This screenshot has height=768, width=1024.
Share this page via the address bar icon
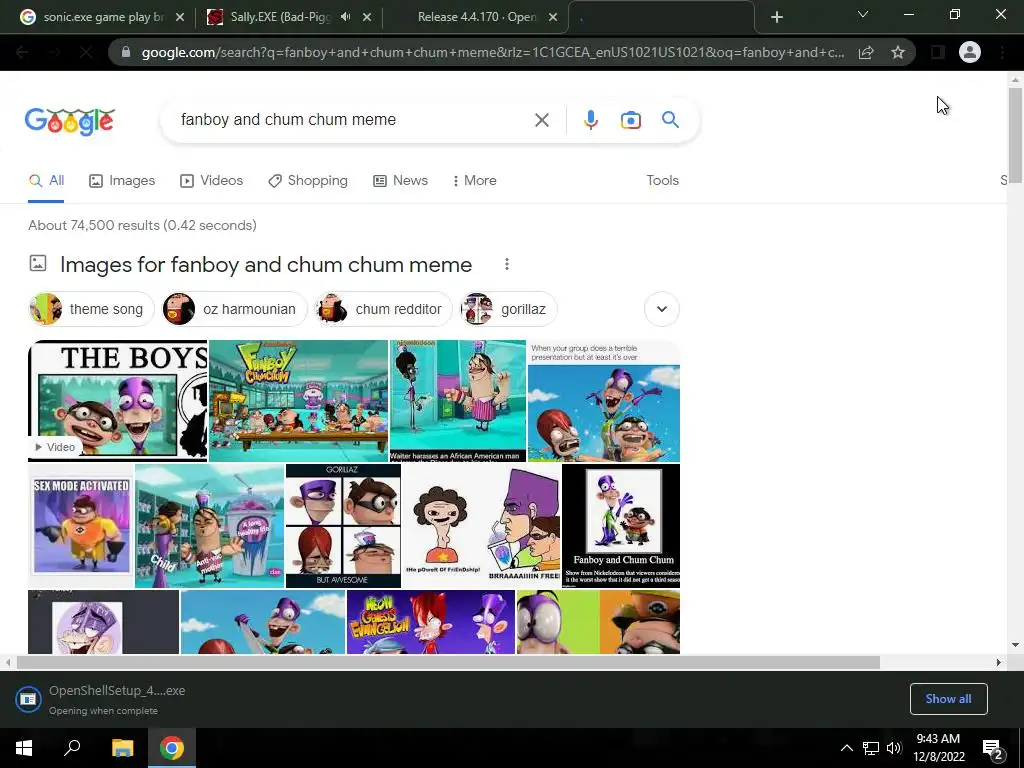[x=866, y=52]
